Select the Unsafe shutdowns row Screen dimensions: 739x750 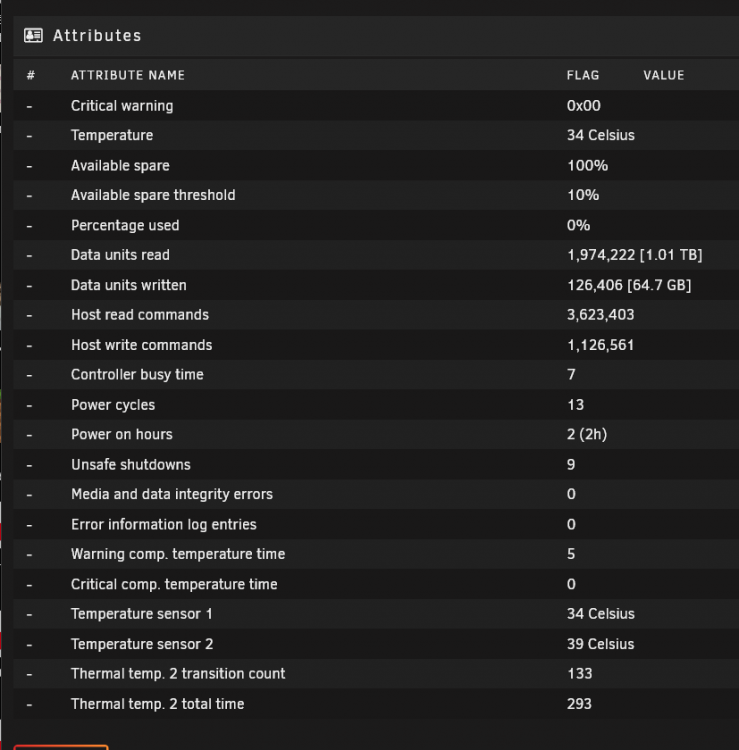pyautogui.click(x=376, y=464)
